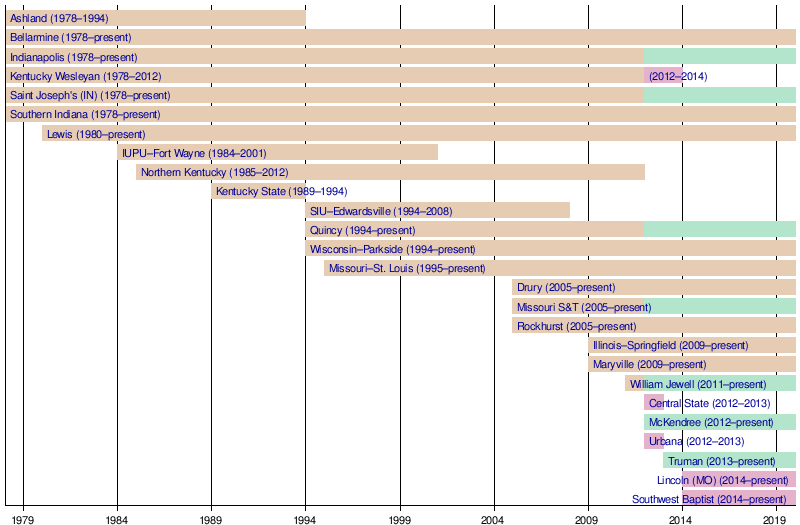Click the green segment of the Indianapolis bar
800x525 pixels.
point(720,57)
